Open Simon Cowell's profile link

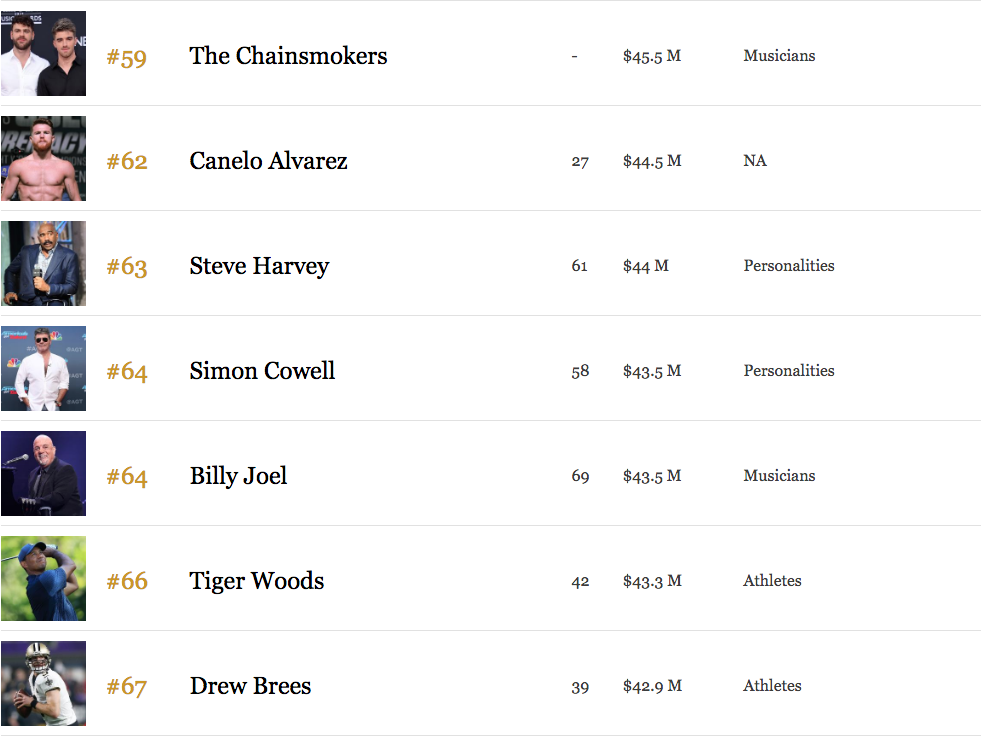(x=262, y=371)
